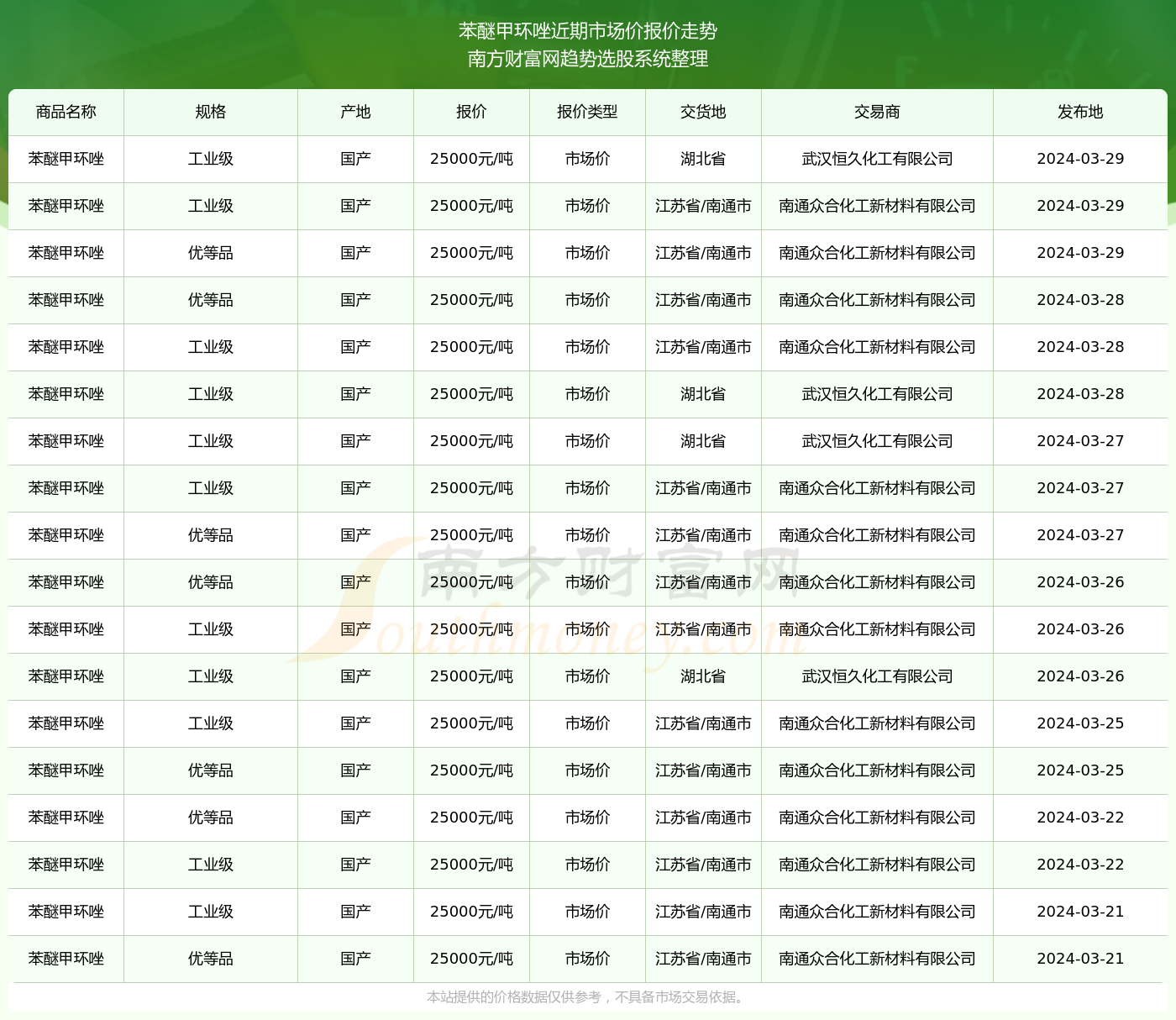Click the 2024-03-26 date of the 优等品 row

tap(1080, 582)
